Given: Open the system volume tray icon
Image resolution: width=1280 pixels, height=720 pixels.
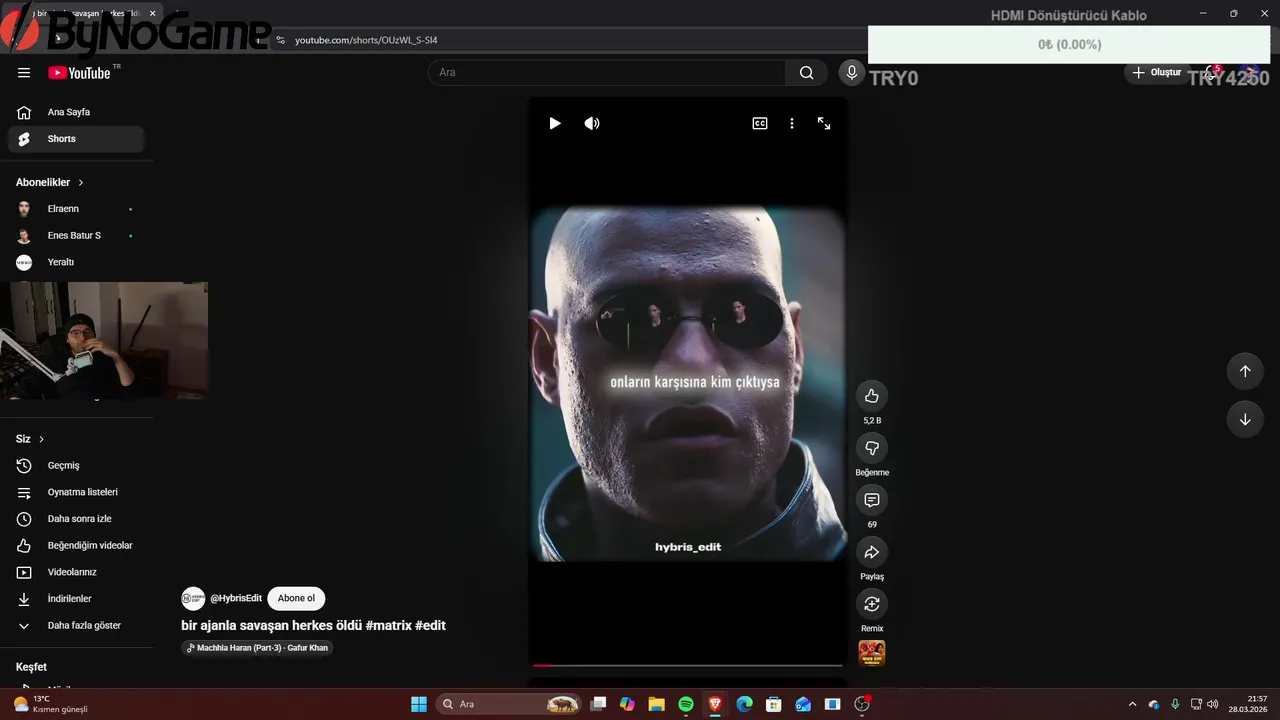Looking at the screenshot, I should [x=1212, y=704].
